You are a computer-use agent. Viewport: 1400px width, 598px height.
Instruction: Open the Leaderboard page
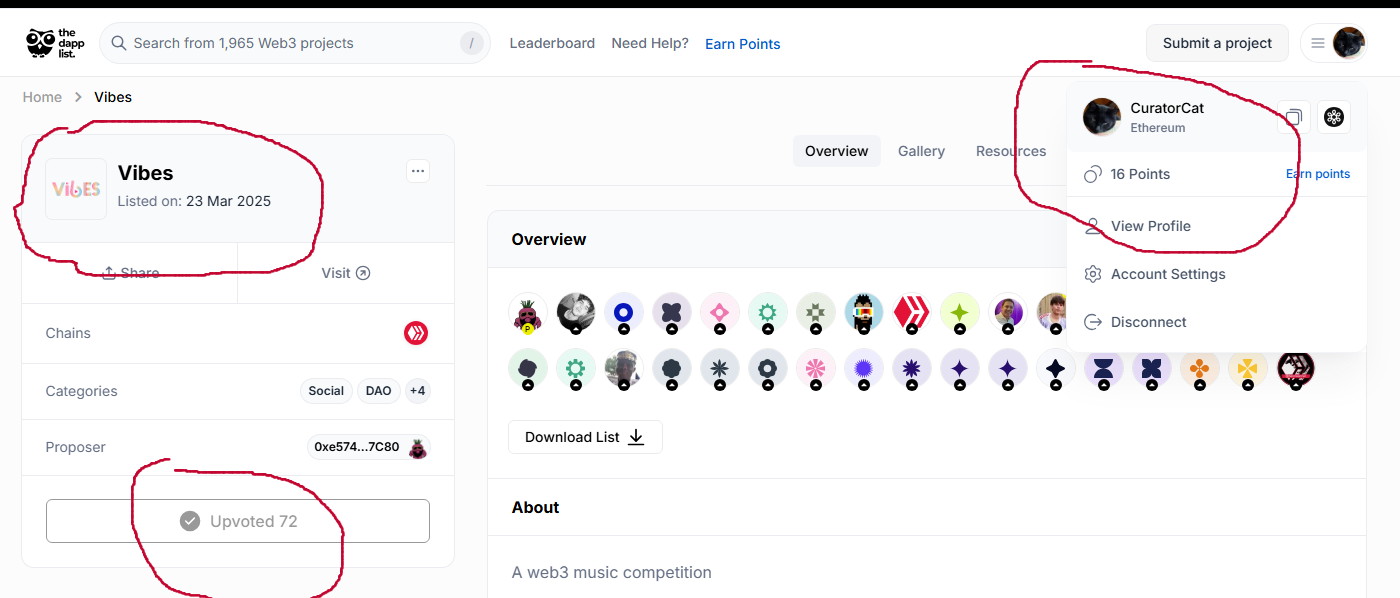552,43
